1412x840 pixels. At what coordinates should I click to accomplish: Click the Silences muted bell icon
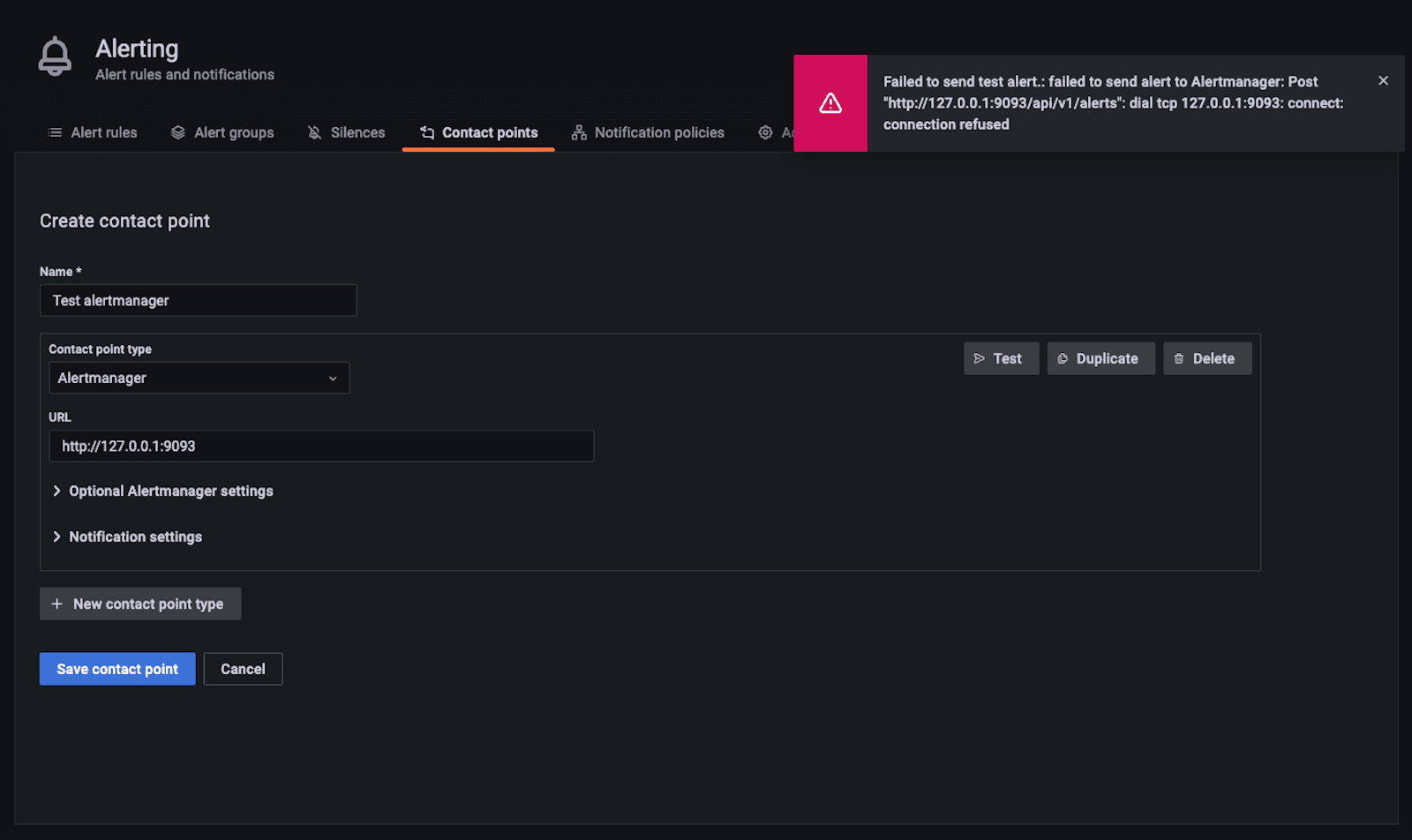314,132
